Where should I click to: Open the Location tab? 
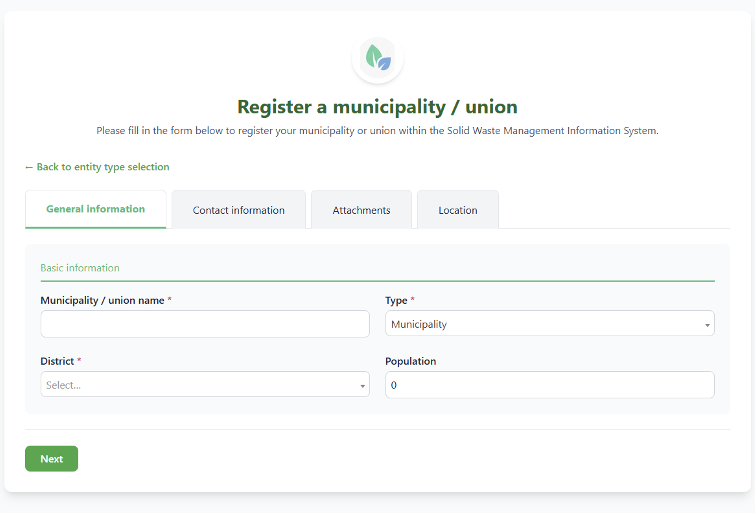pos(458,210)
